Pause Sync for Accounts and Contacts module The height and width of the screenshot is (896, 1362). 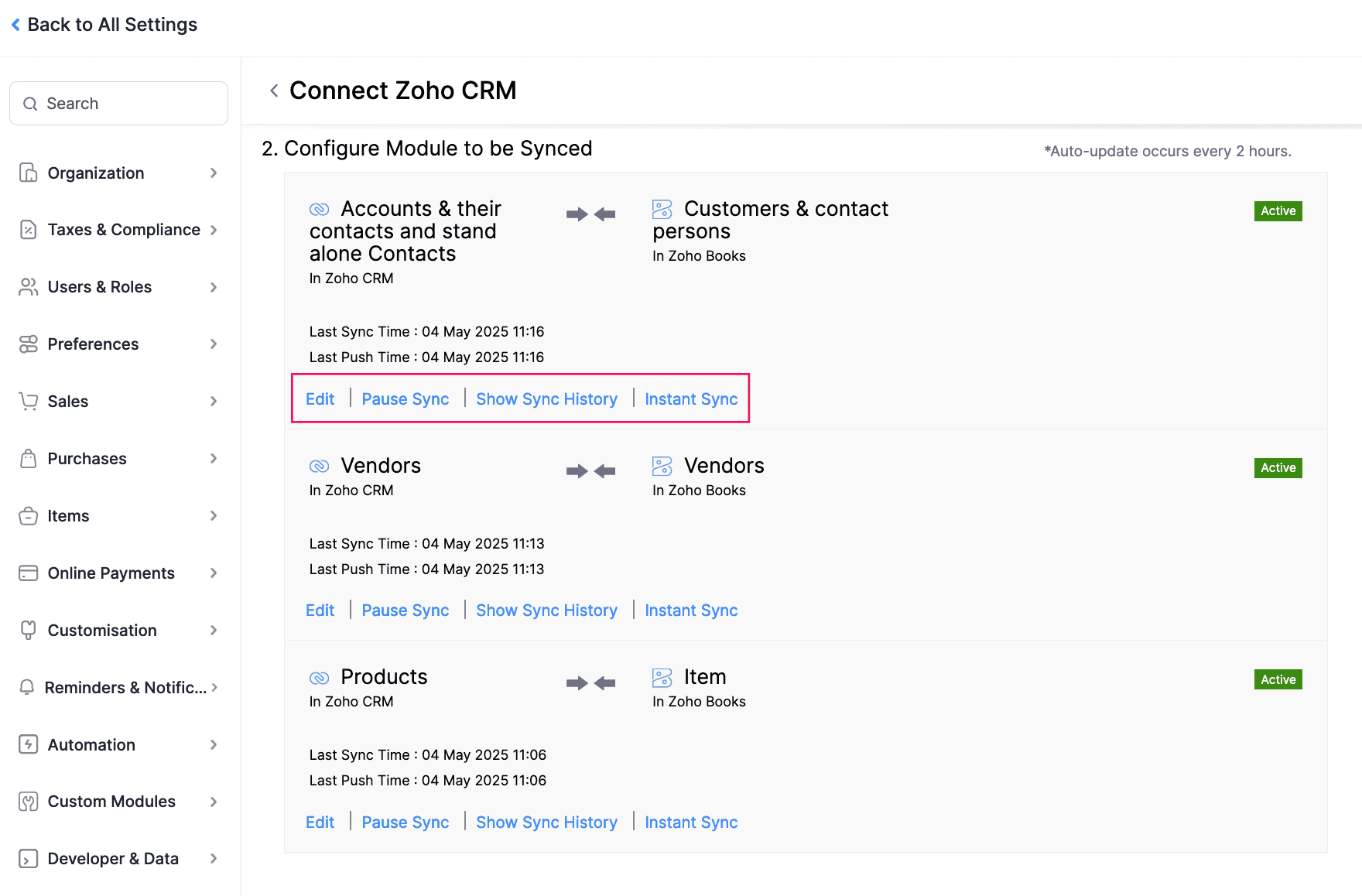(x=406, y=399)
